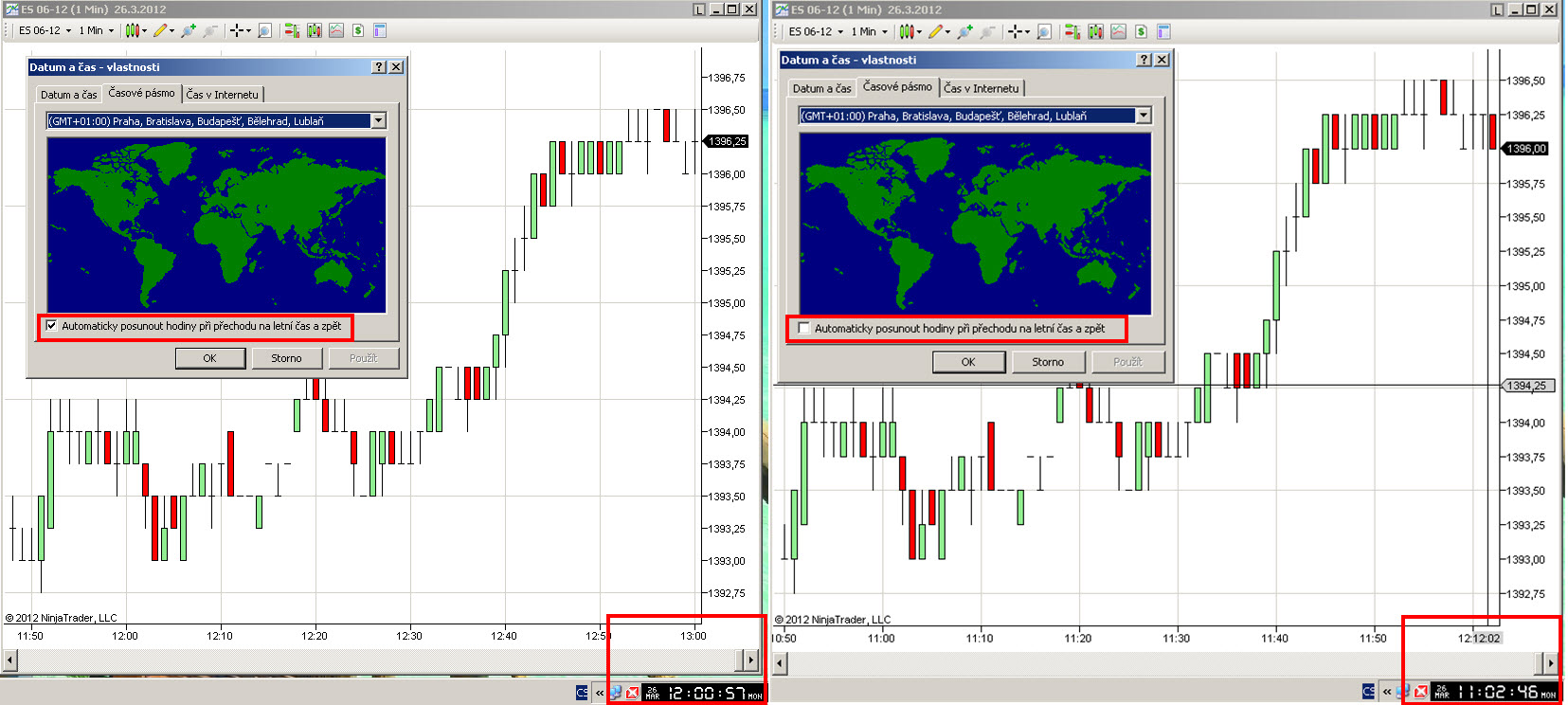Uncheck automatic daylight saving checkbox in left dialog
1568x705 pixels.
(x=51, y=326)
